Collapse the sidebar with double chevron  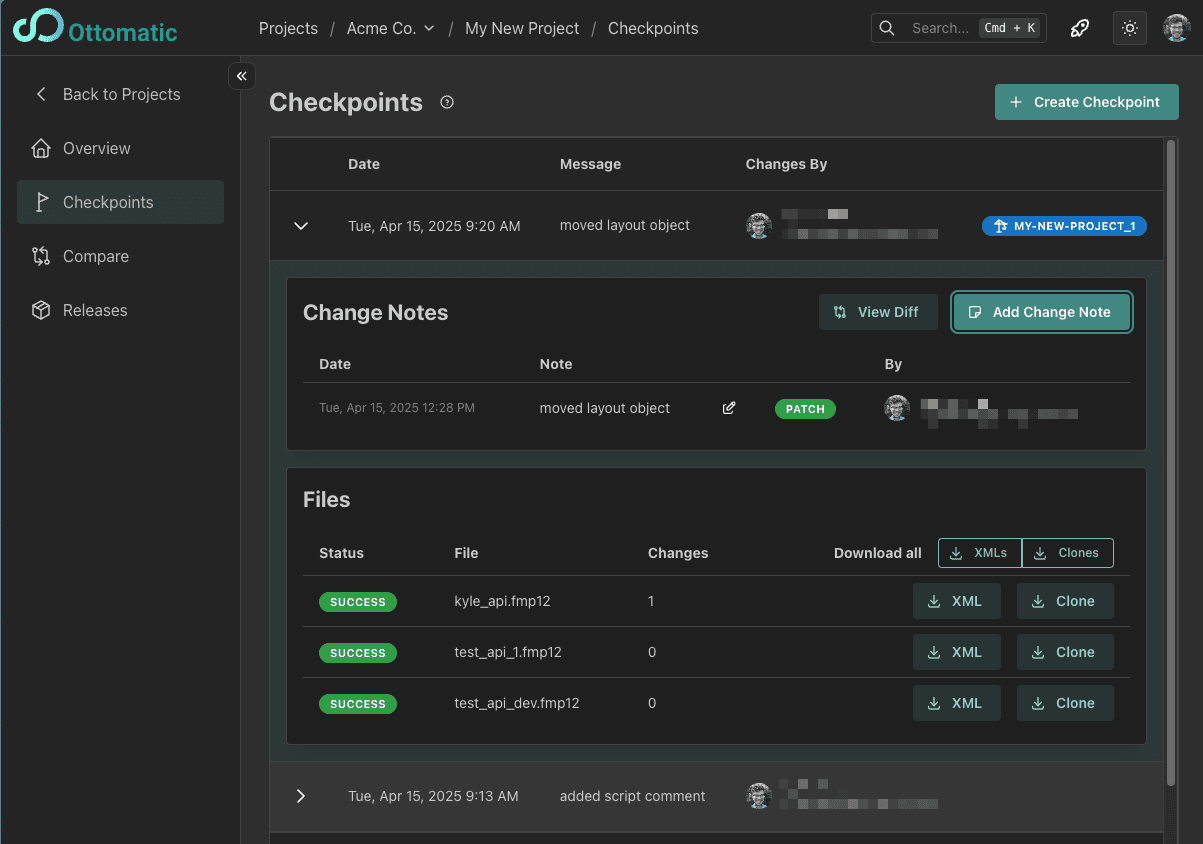pos(242,76)
